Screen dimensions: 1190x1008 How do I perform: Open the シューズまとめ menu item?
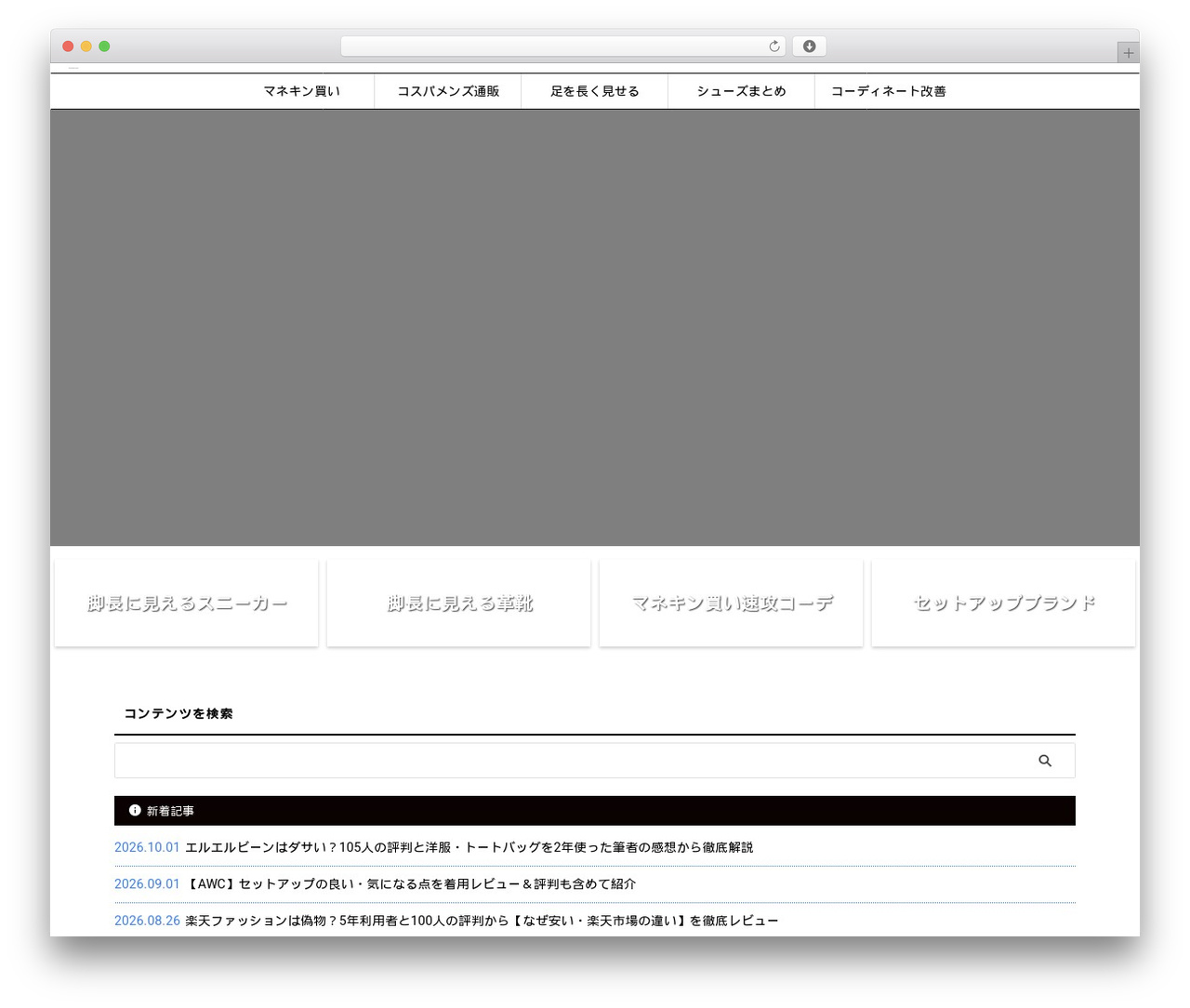(742, 91)
